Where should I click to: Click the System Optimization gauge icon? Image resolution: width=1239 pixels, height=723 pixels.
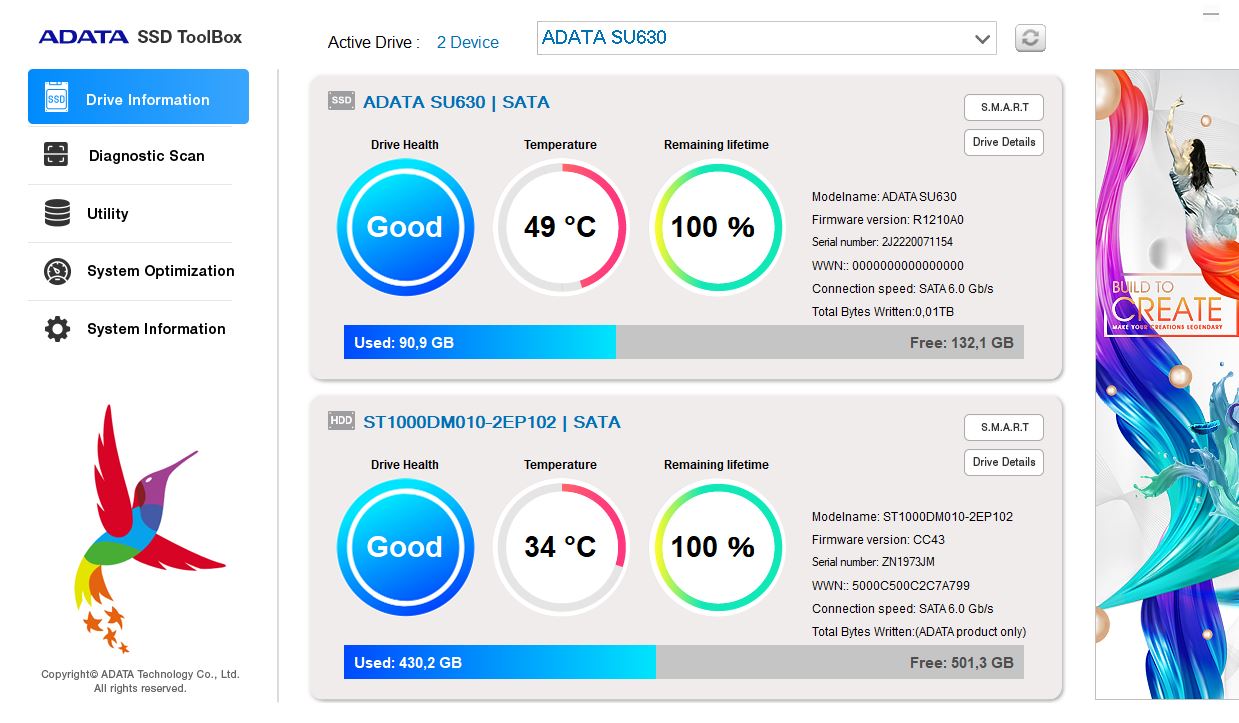click(57, 271)
